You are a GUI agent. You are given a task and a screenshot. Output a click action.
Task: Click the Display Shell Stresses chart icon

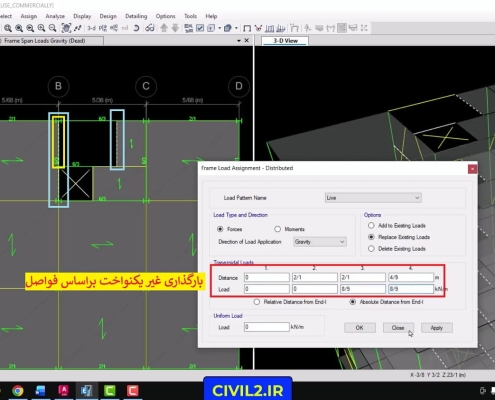[281, 28]
